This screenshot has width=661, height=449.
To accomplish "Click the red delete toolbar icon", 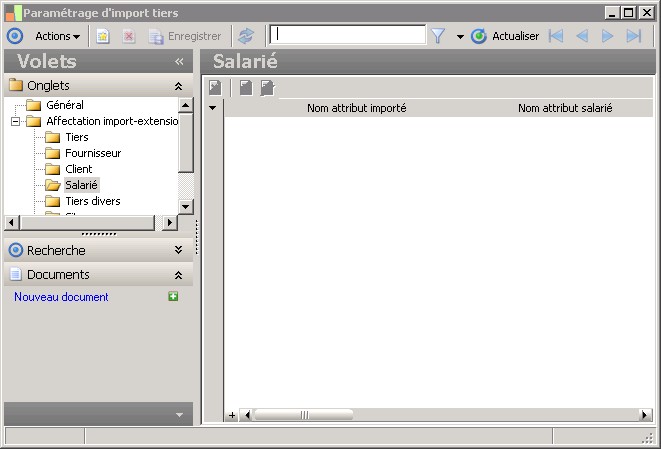I will (x=129, y=37).
